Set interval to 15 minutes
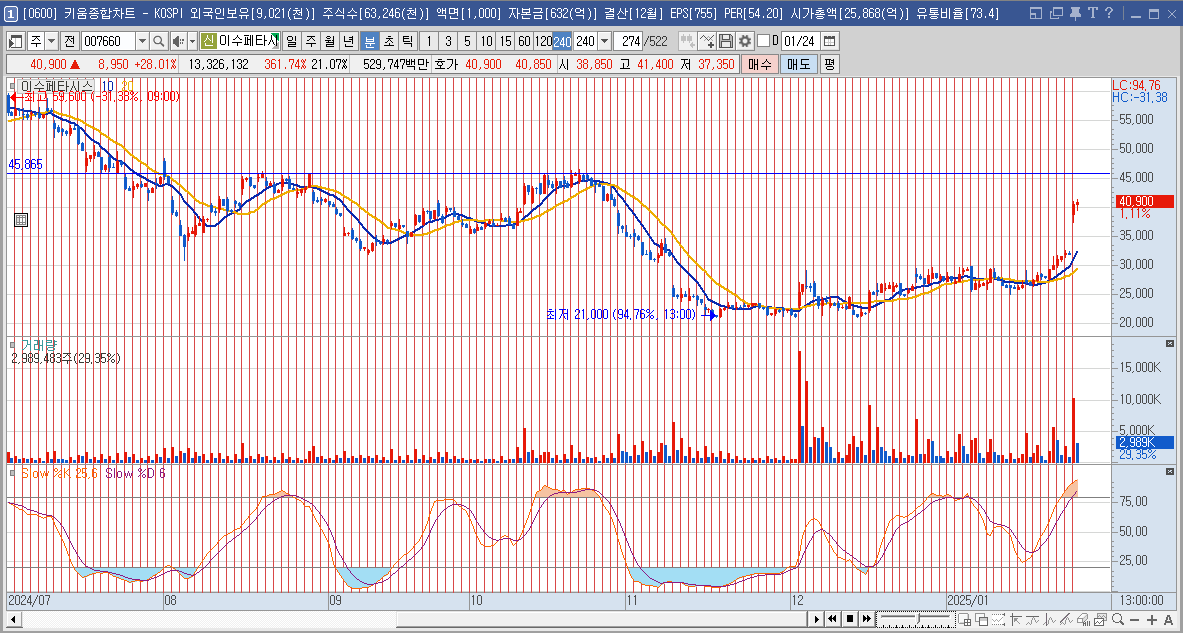The width and height of the screenshot is (1183, 633). (505, 41)
